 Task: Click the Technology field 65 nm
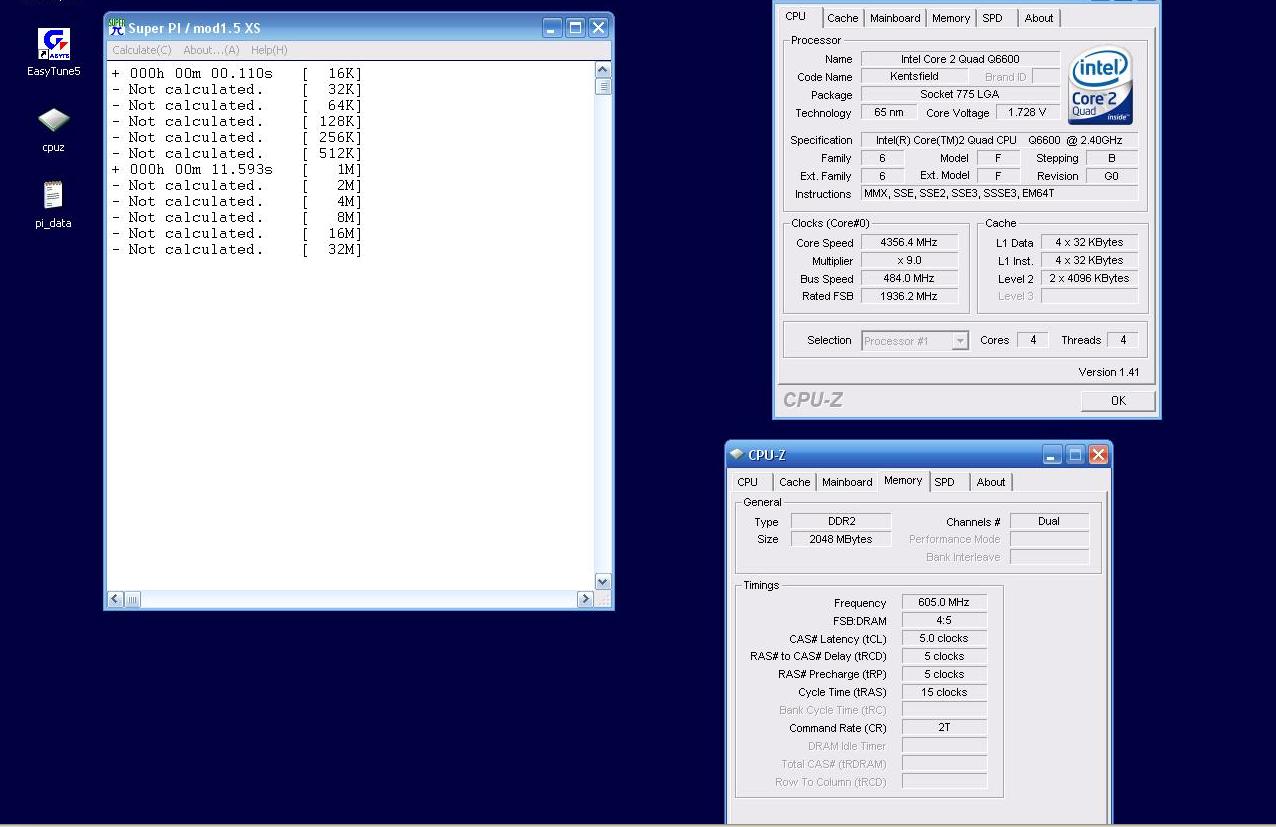[888, 113]
